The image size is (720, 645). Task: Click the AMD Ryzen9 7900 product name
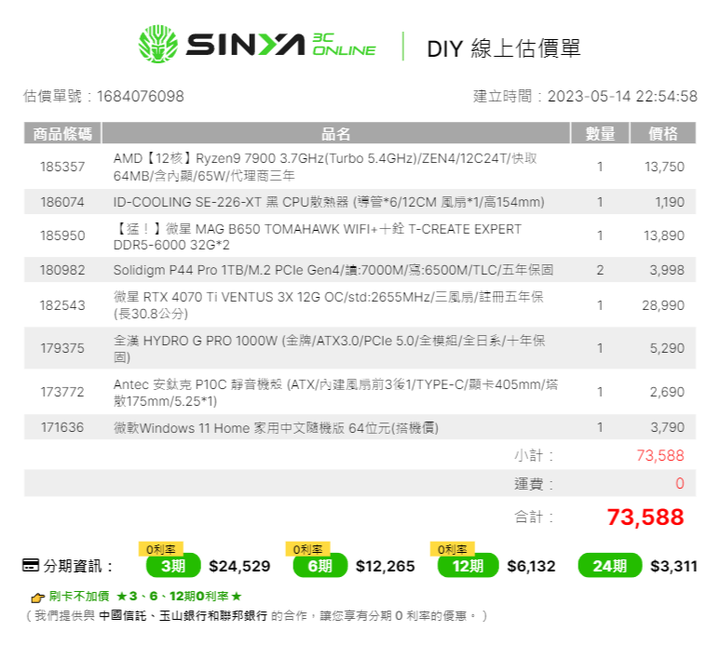[325, 167]
